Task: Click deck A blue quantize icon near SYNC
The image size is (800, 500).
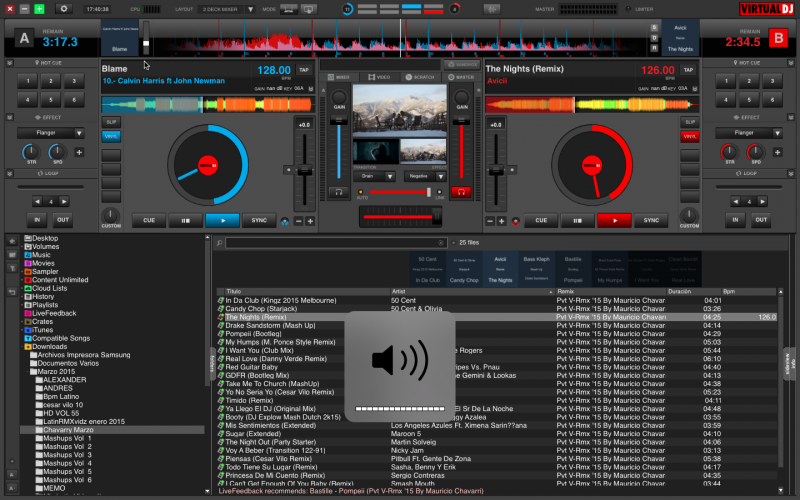Action: [285, 221]
